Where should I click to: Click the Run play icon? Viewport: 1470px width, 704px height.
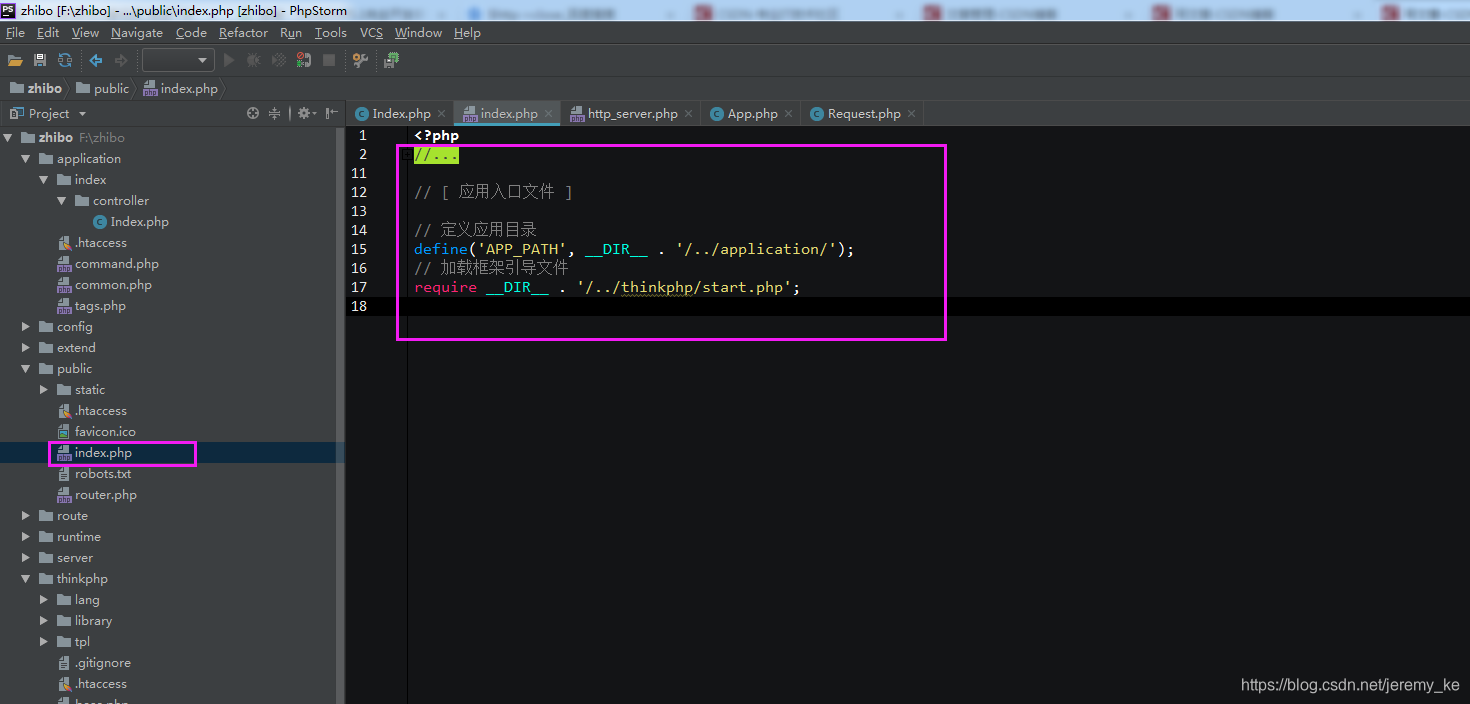pyautogui.click(x=229, y=61)
